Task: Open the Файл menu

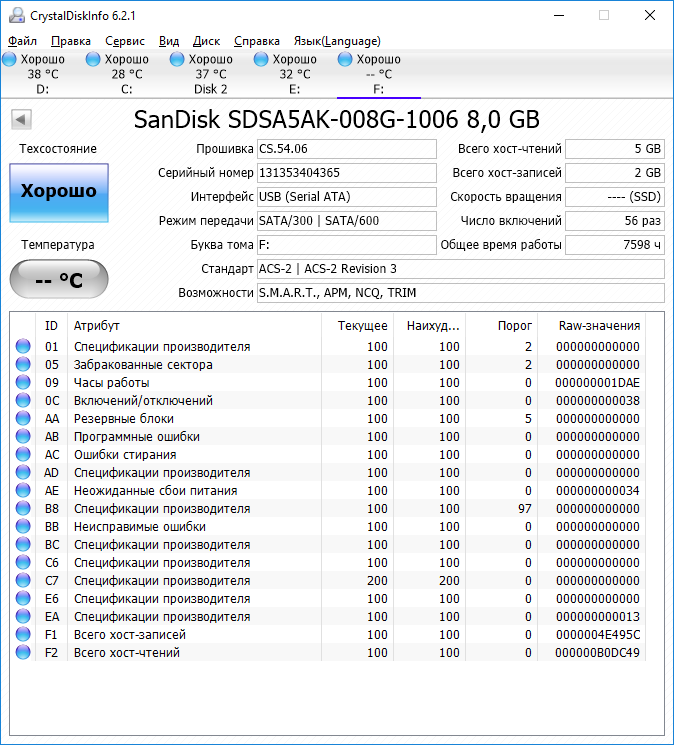Action: [22, 41]
